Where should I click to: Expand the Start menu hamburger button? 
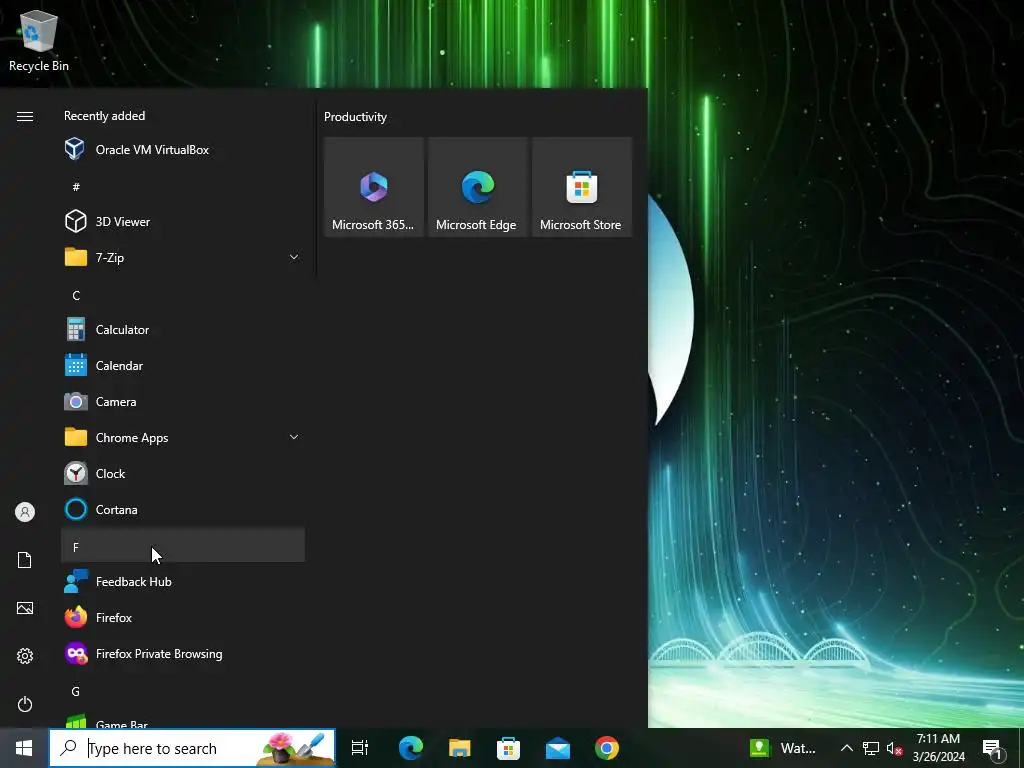tap(25, 116)
